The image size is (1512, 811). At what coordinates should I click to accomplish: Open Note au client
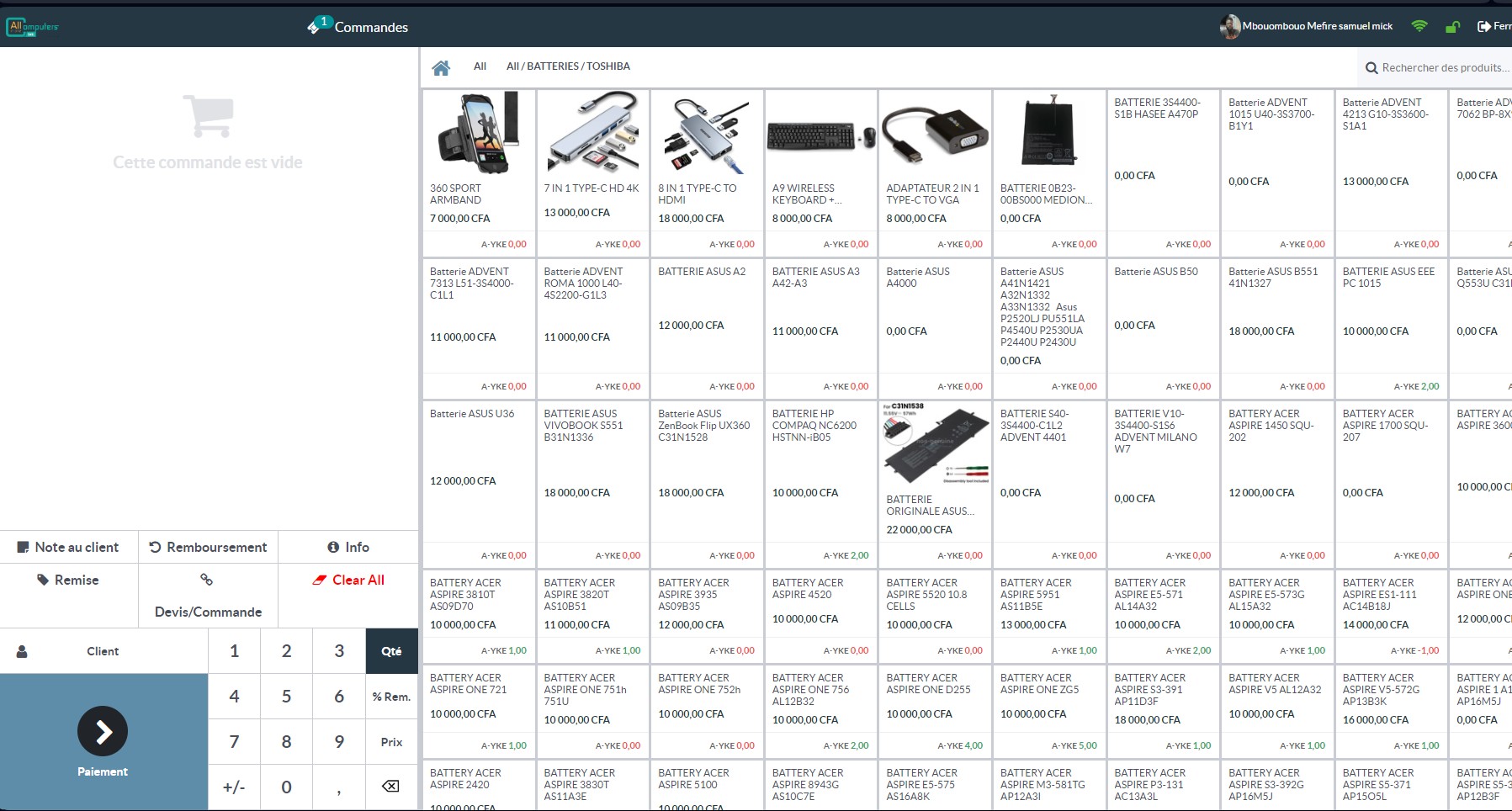coord(69,547)
